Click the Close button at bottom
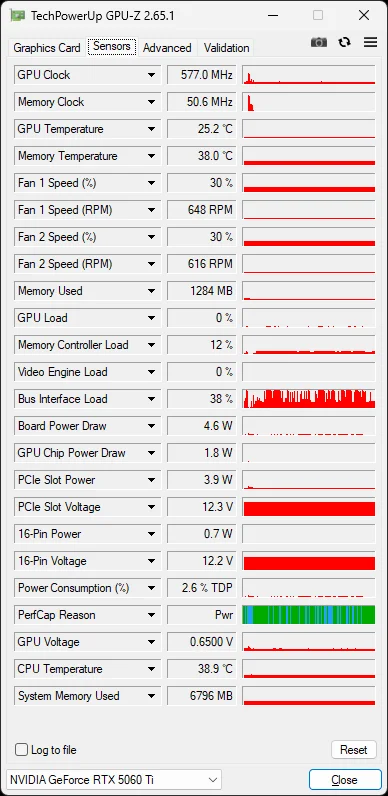This screenshot has width=388, height=796. (344, 780)
